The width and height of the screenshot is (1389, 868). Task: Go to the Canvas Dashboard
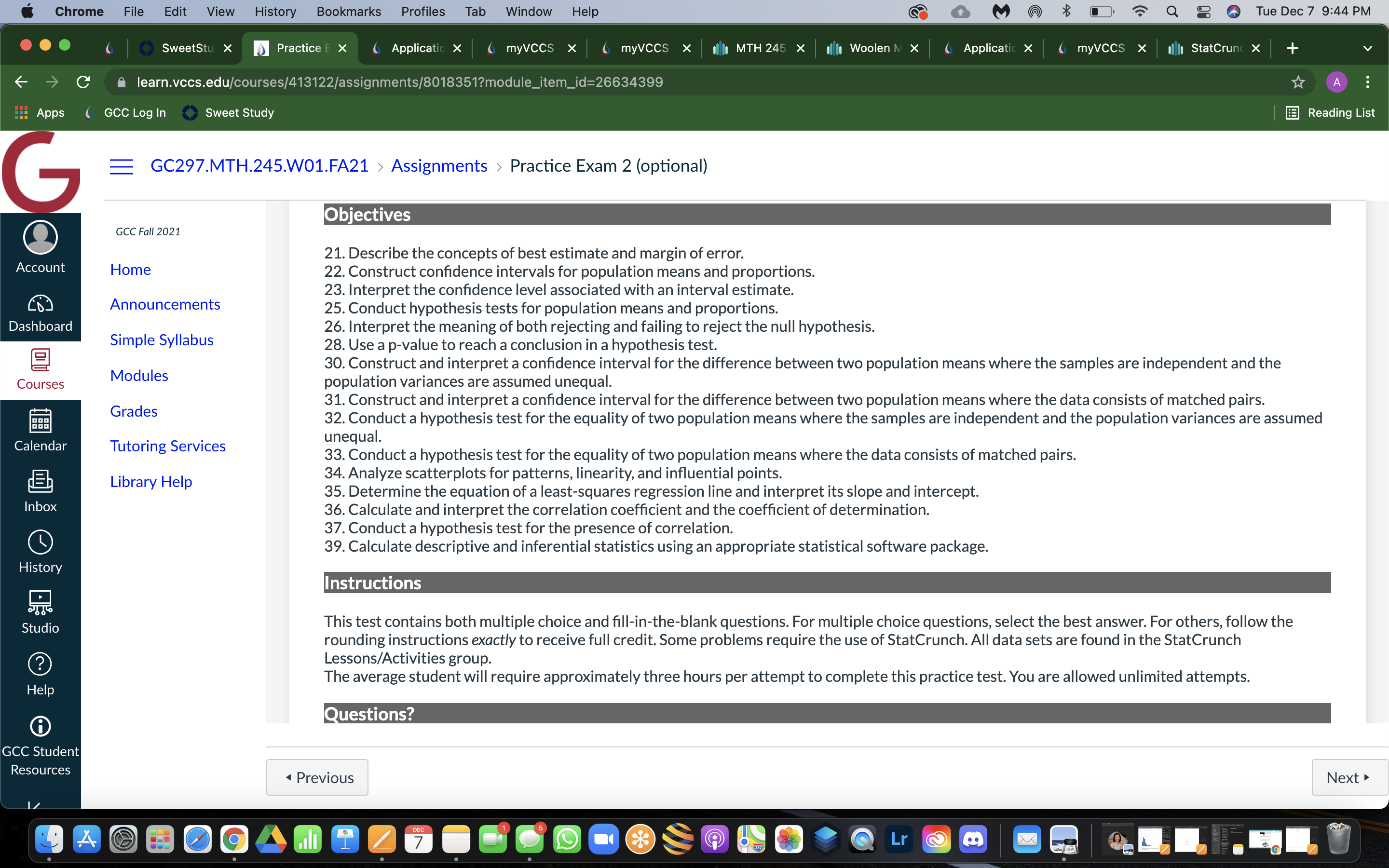coord(40,313)
